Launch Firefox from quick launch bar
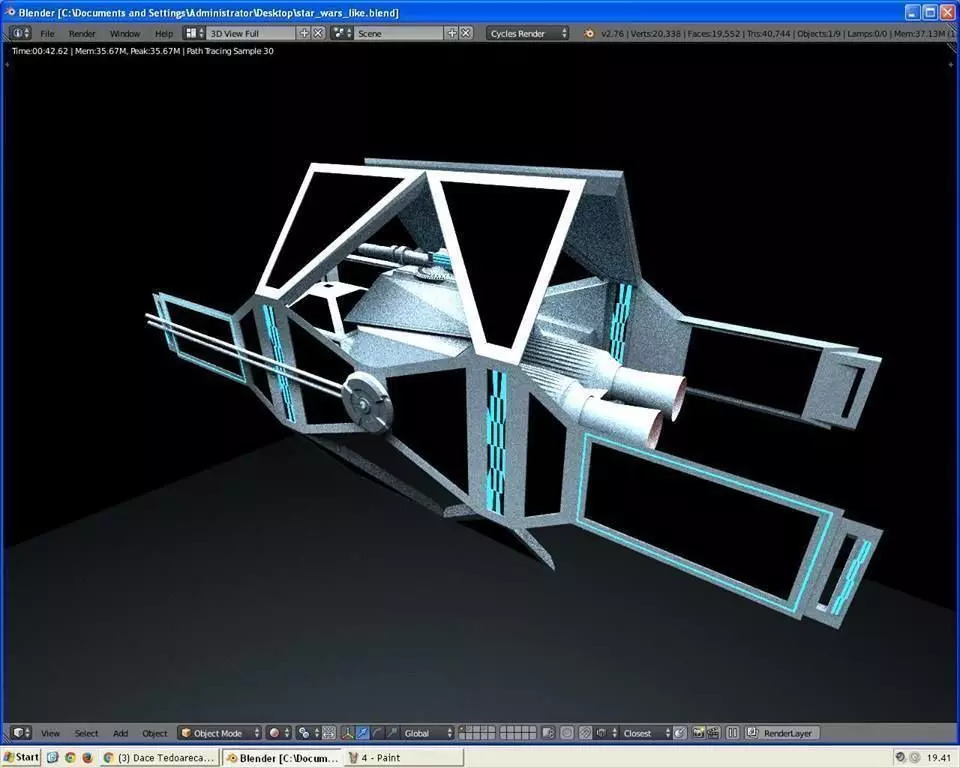 87,758
